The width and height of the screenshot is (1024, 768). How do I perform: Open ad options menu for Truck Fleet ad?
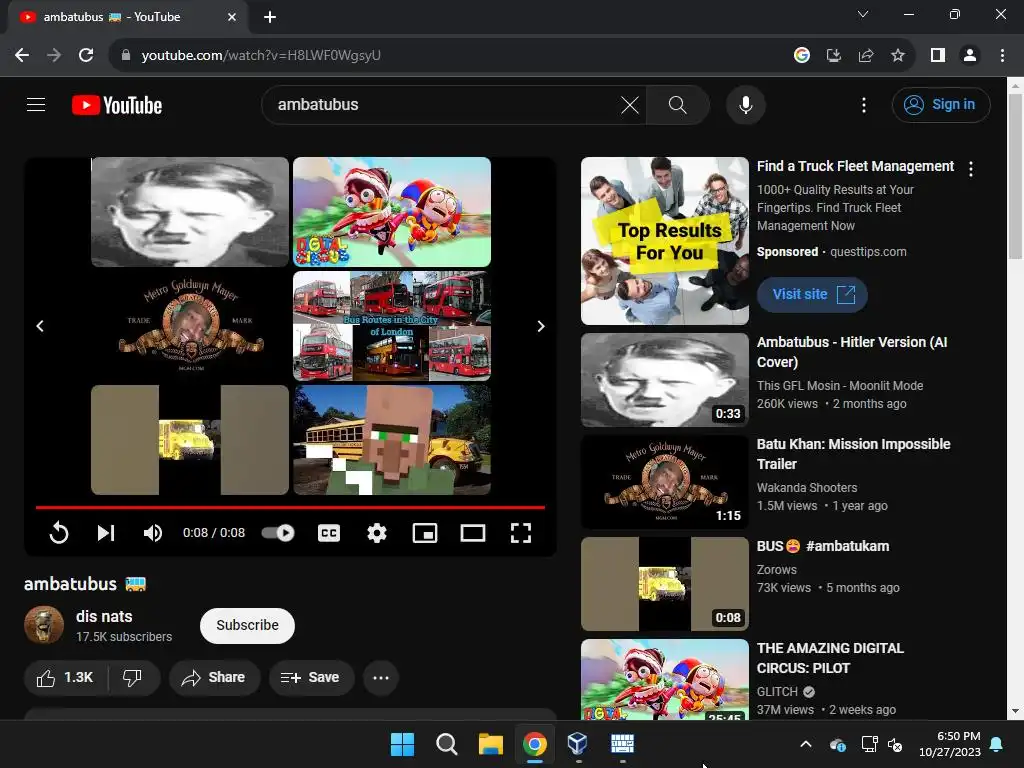pyautogui.click(x=971, y=169)
